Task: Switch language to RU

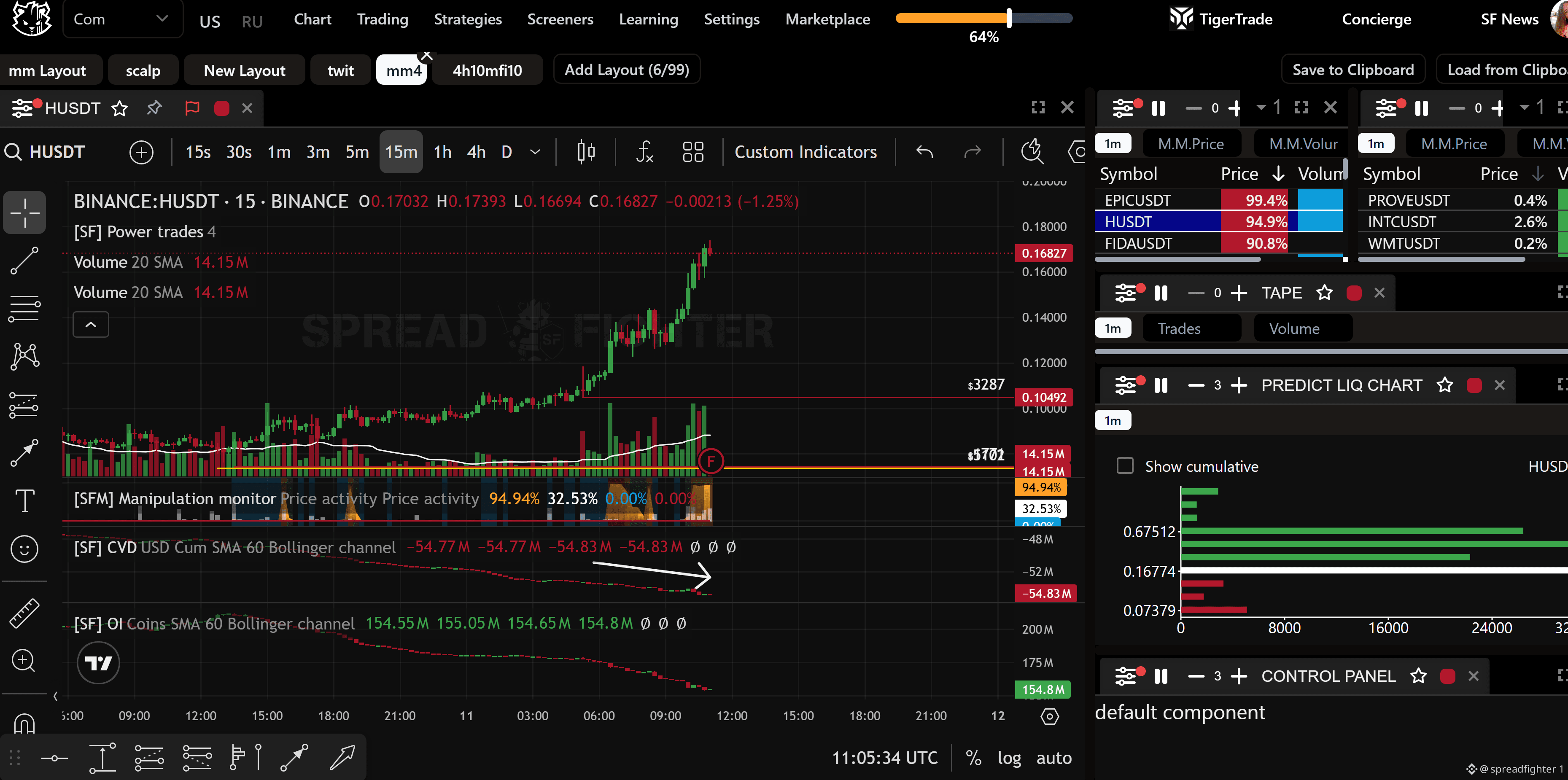Action: [252, 22]
